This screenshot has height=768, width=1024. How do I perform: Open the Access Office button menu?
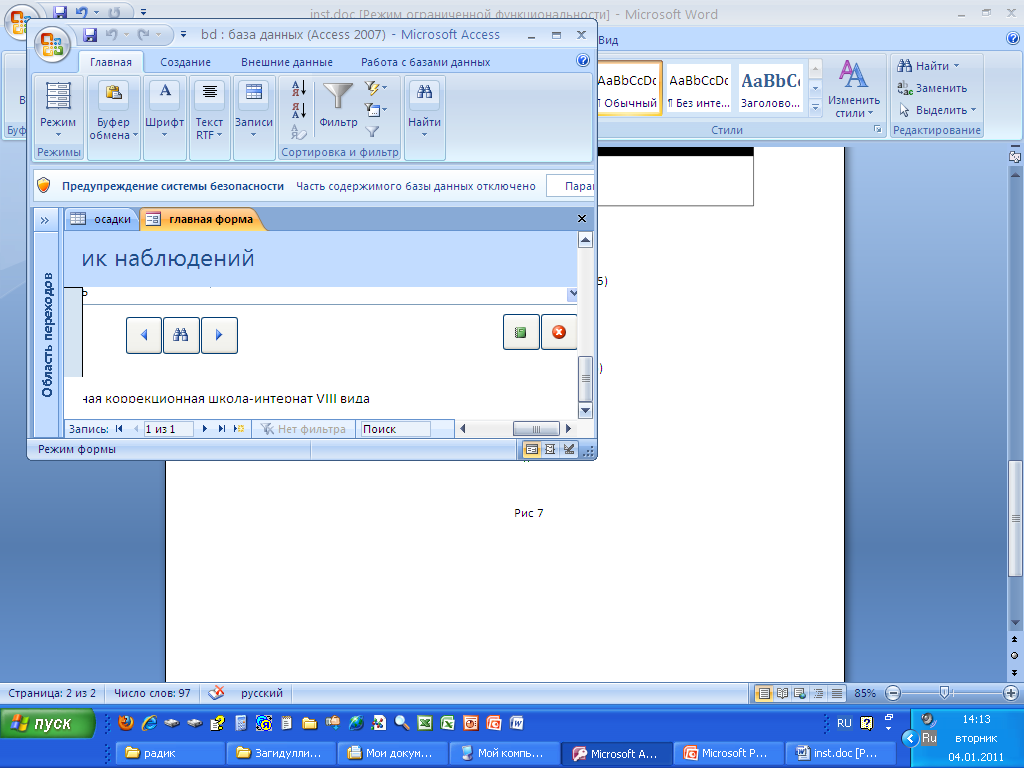point(52,45)
